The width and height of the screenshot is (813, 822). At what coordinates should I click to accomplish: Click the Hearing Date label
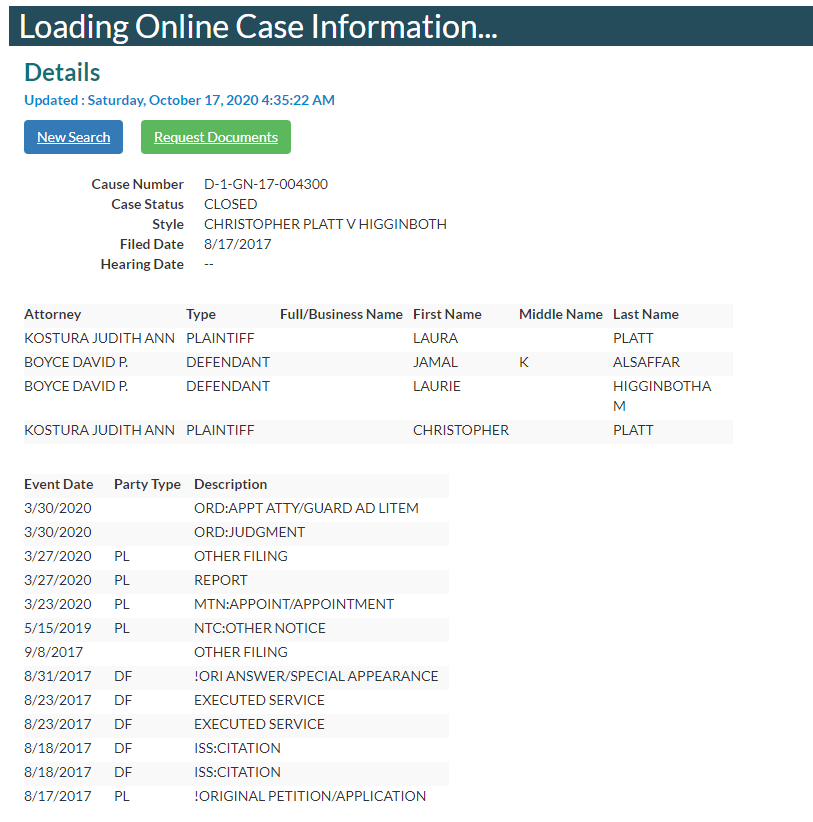[142, 264]
